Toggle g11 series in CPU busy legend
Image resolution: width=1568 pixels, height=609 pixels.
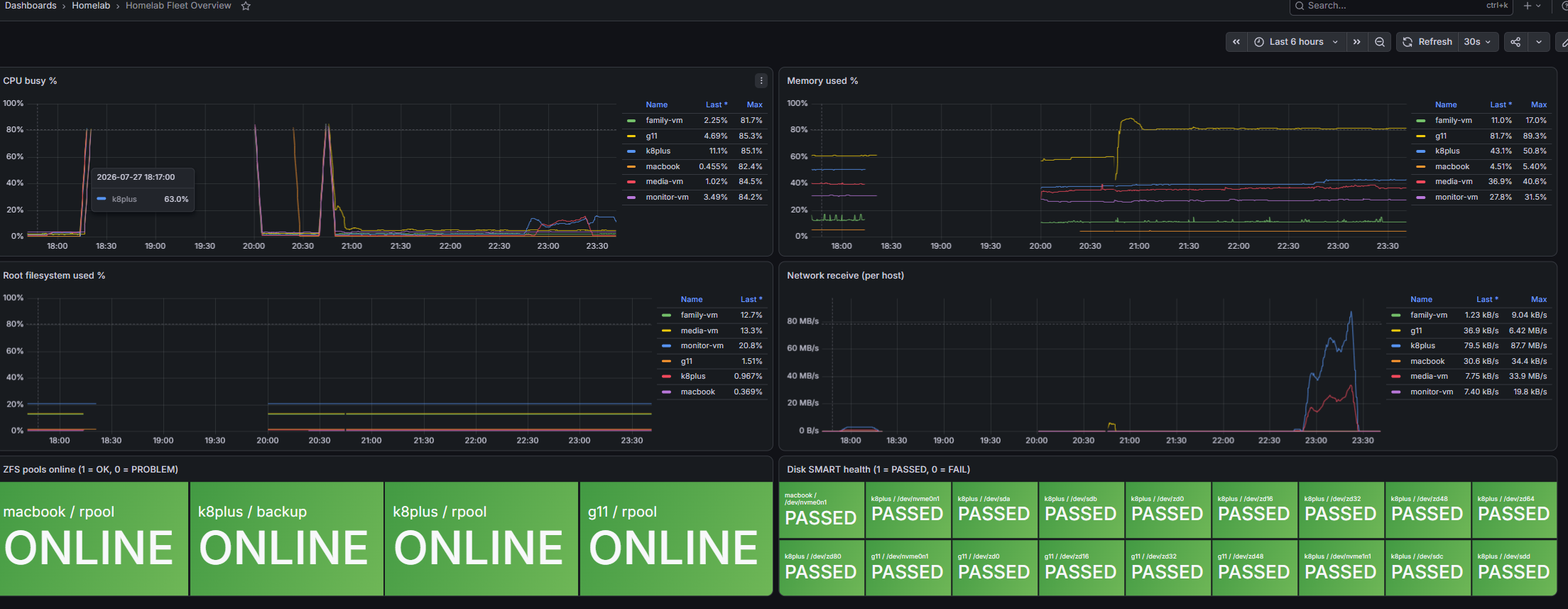(x=651, y=136)
